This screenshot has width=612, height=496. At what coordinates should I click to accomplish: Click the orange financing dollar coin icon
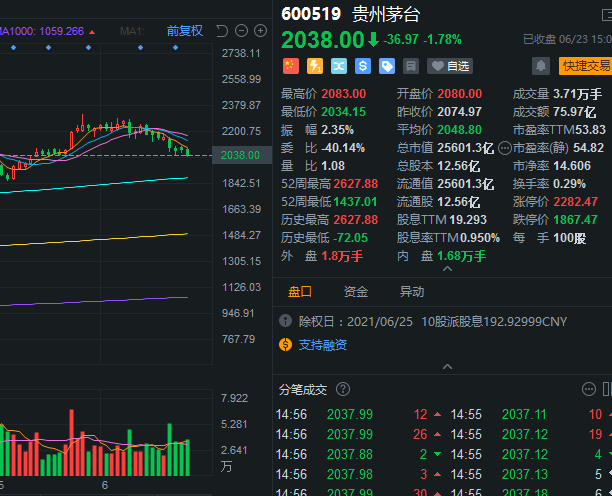tap(285, 345)
